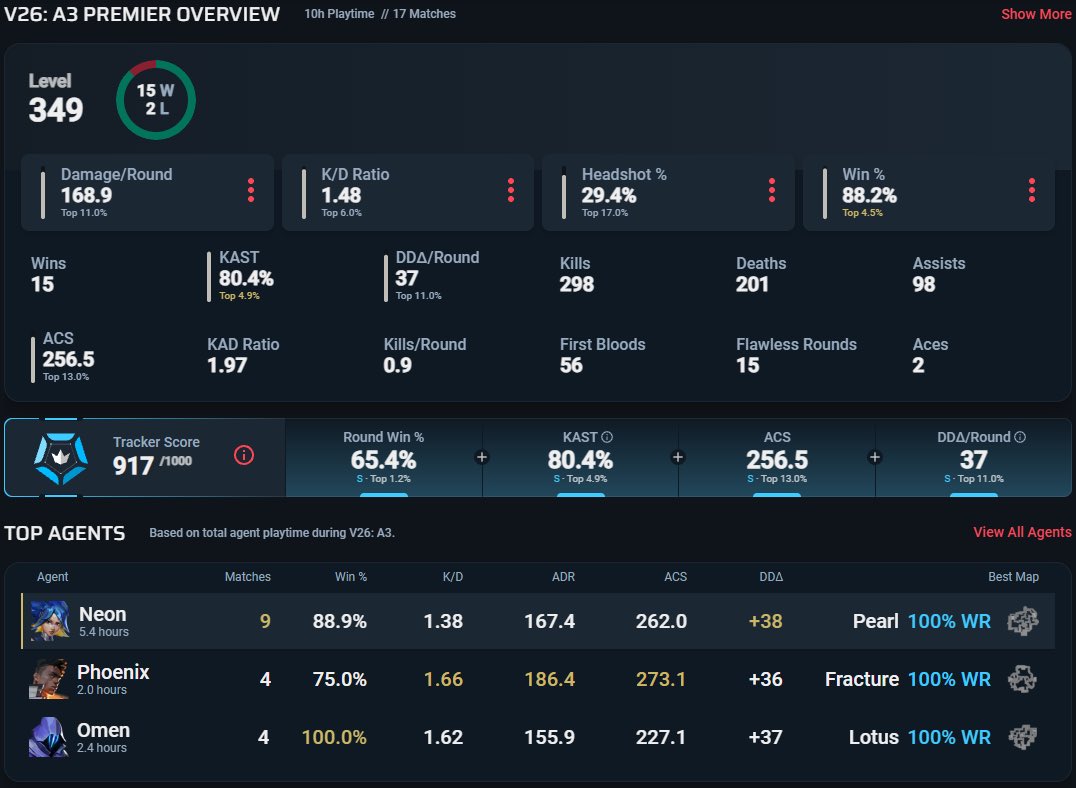Click Phoenix's 273.1 ACS cell
The height and width of the screenshot is (788, 1076).
pos(661,680)
